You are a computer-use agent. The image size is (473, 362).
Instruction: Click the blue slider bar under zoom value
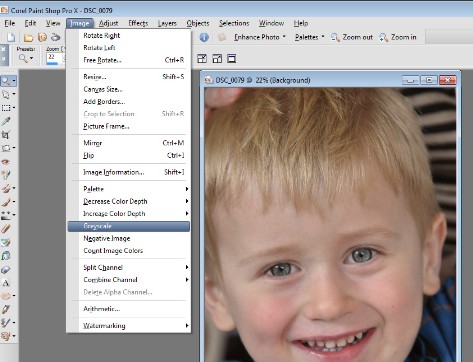[52, 63]
